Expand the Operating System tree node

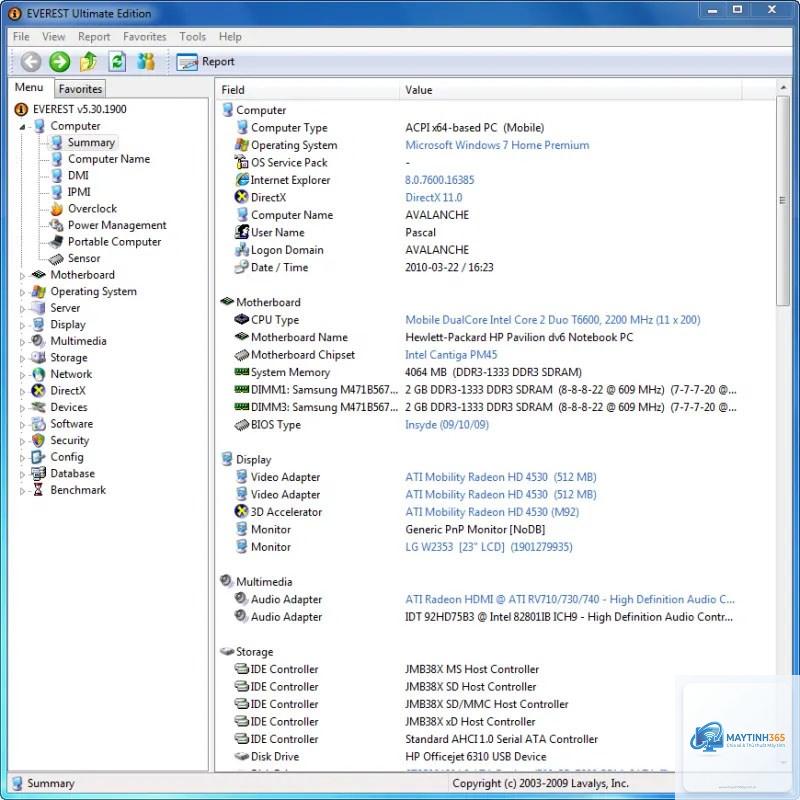click(22, 292)
